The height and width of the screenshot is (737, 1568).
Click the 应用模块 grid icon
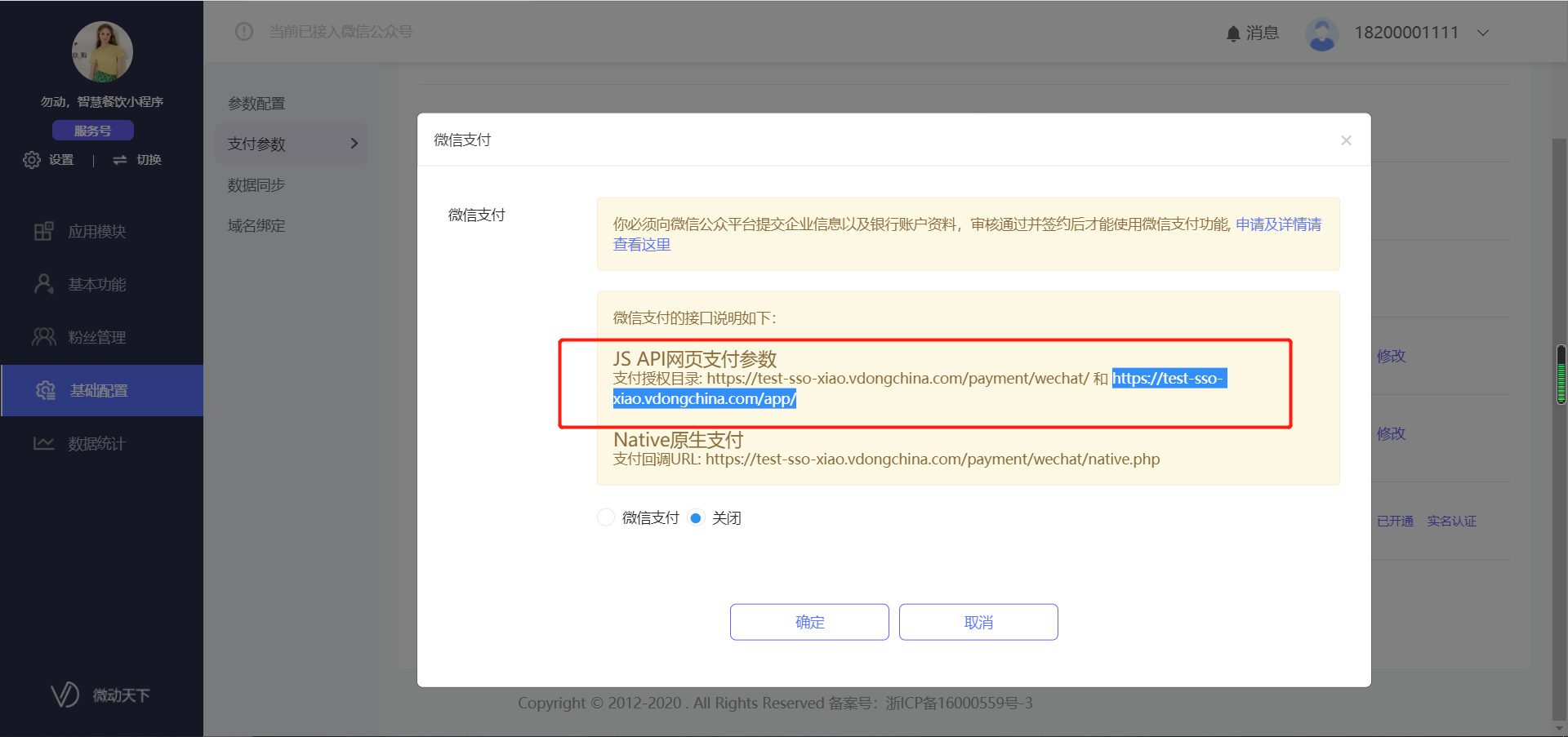44,232
